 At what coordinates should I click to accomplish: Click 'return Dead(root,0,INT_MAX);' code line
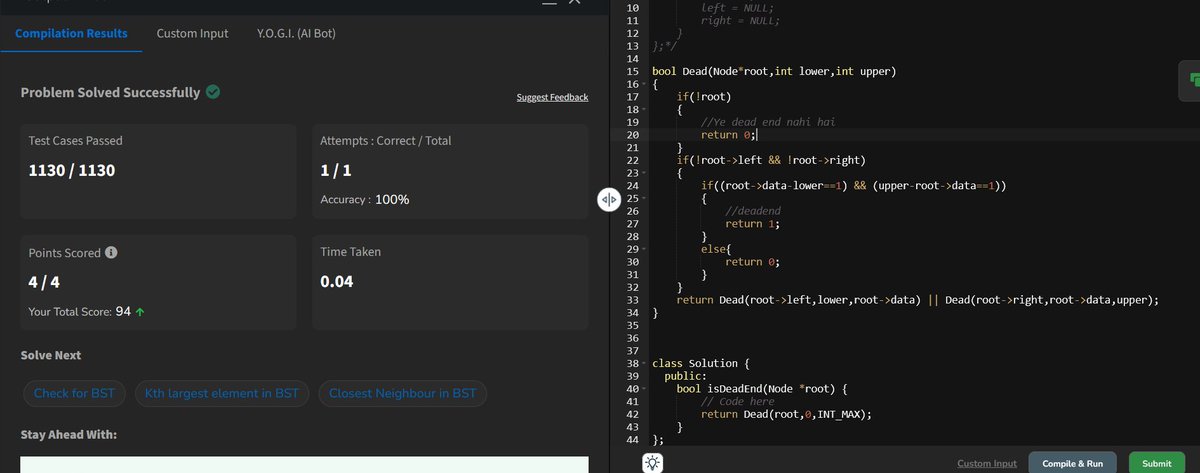click(788, 413)
